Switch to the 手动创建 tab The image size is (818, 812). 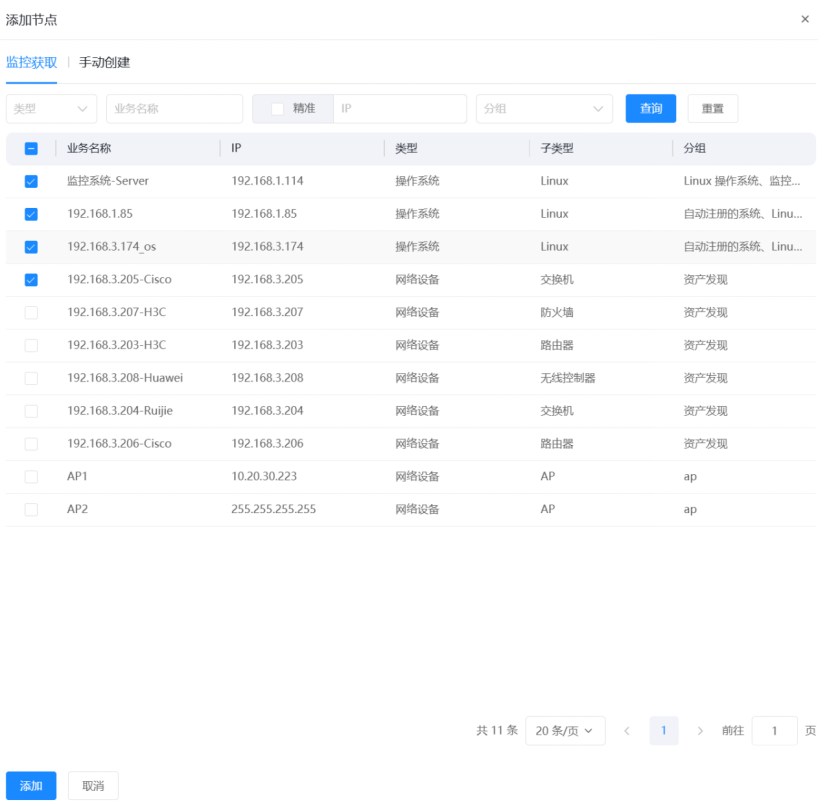click(104, 63)
